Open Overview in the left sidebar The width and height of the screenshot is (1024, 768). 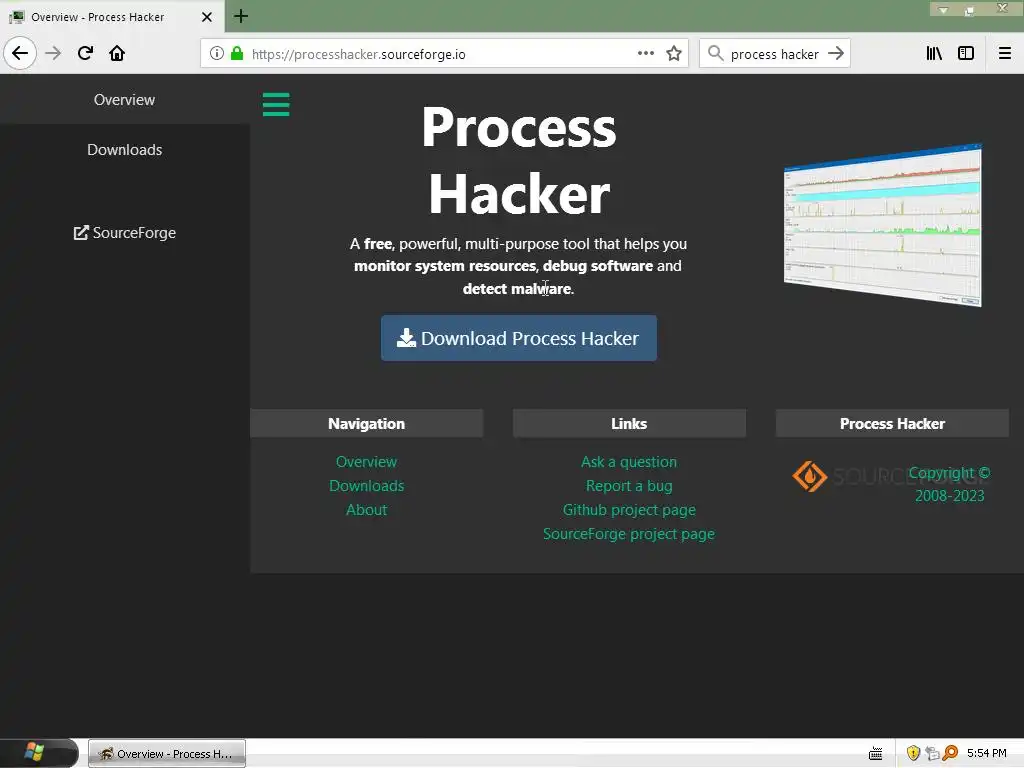124,100
